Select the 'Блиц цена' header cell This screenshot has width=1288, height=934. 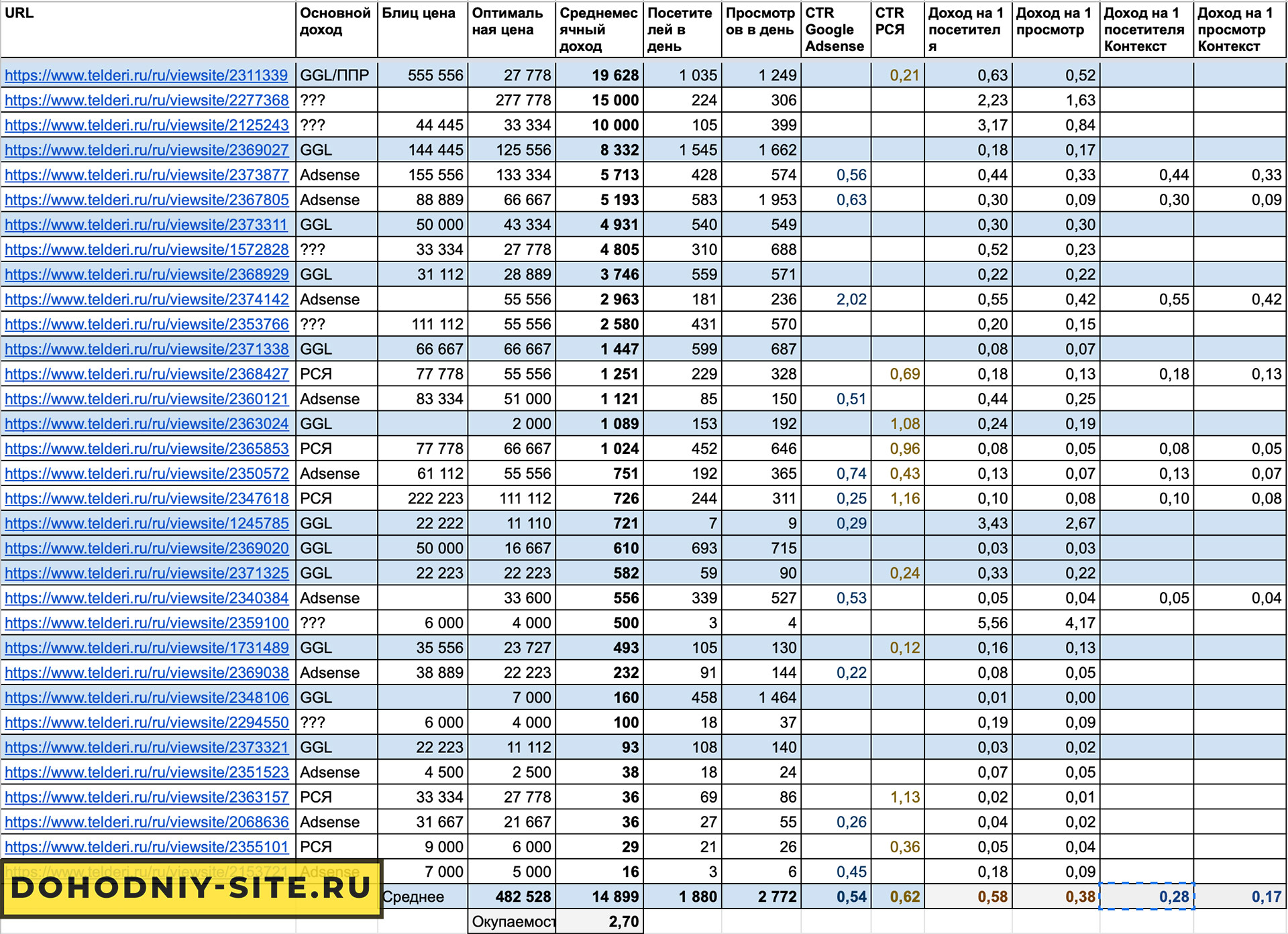point(423,30)
